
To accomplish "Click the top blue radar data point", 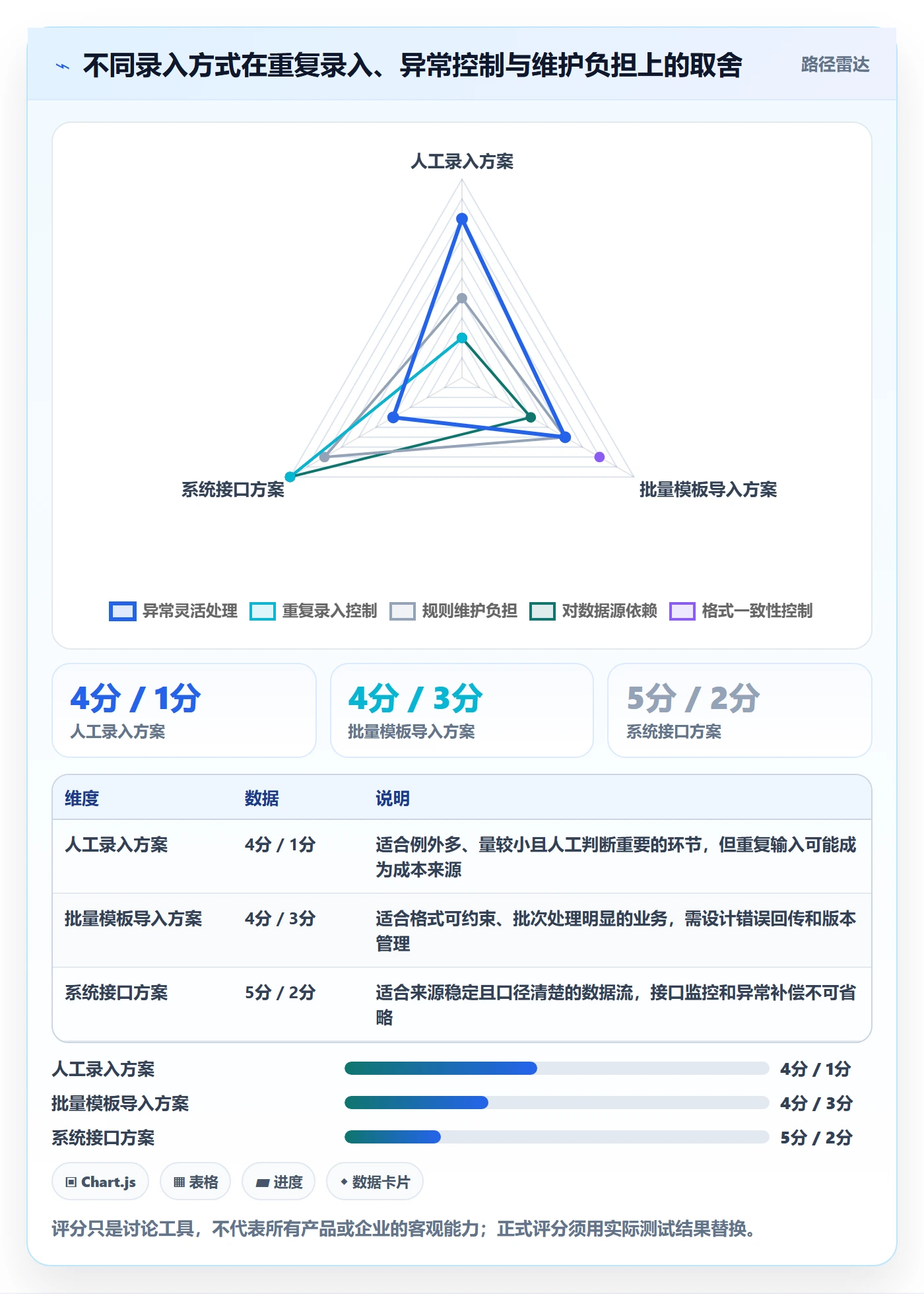I will [x=462, y=219].
